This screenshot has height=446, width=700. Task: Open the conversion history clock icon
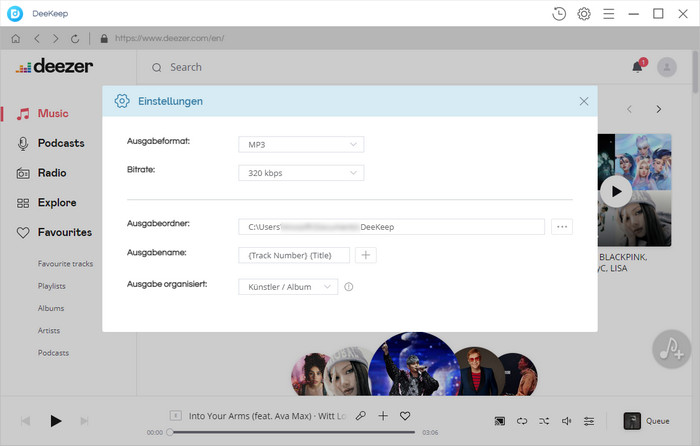click(x=558, y=14)
